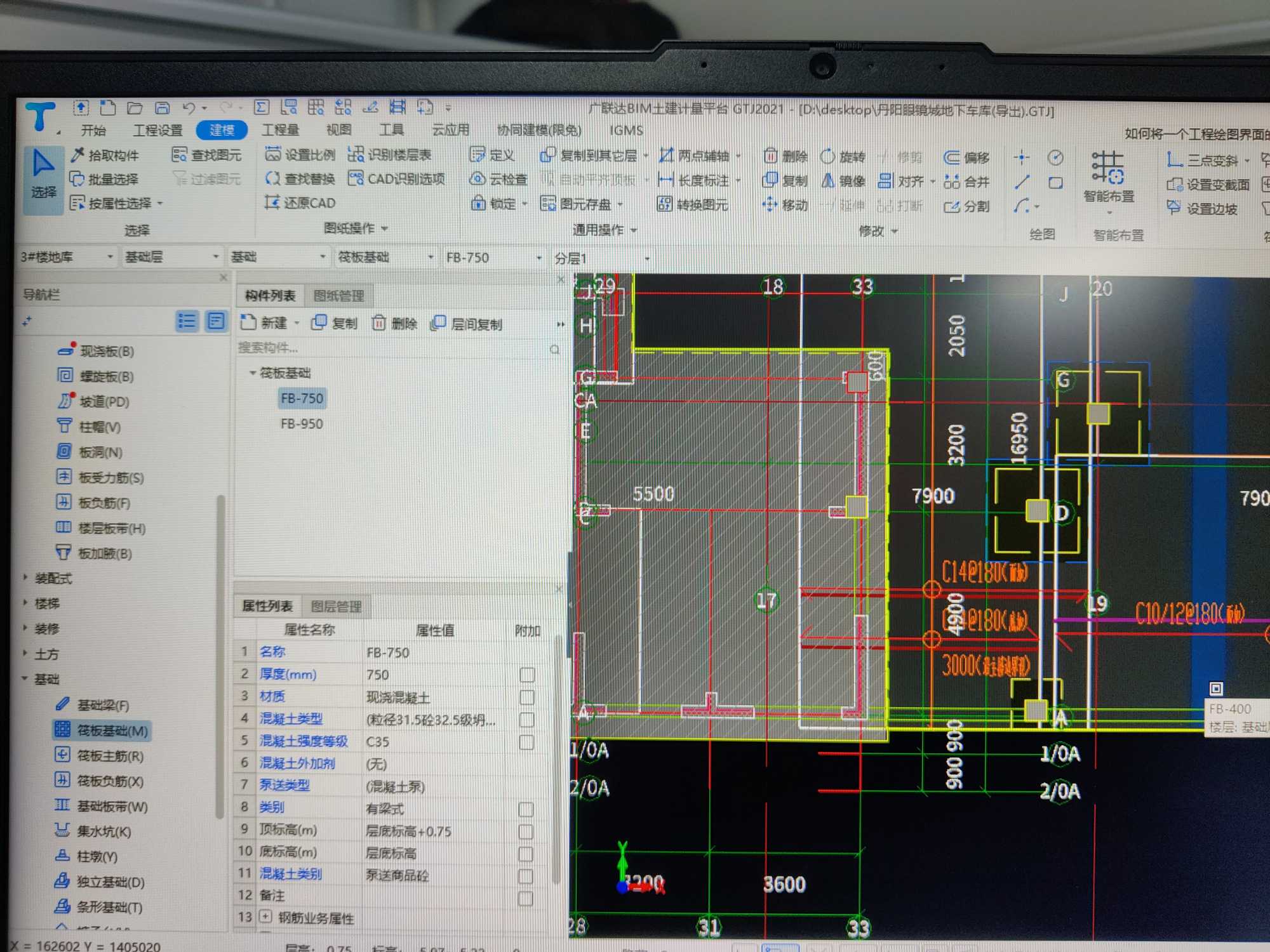Switch to the 图层管理 tab
The width and height of the screenshot is (1270, 952).
click(x=336, y=606)
